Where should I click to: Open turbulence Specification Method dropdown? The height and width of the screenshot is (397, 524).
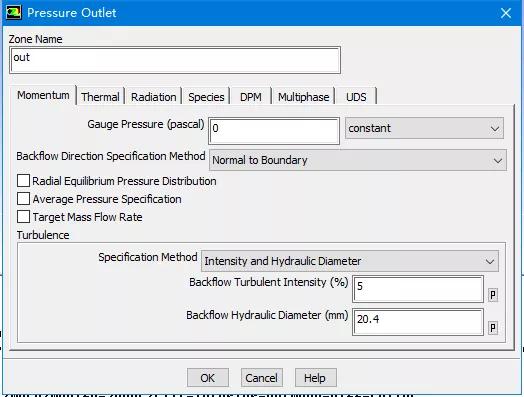pyautogui.click(x=350, y=261)
